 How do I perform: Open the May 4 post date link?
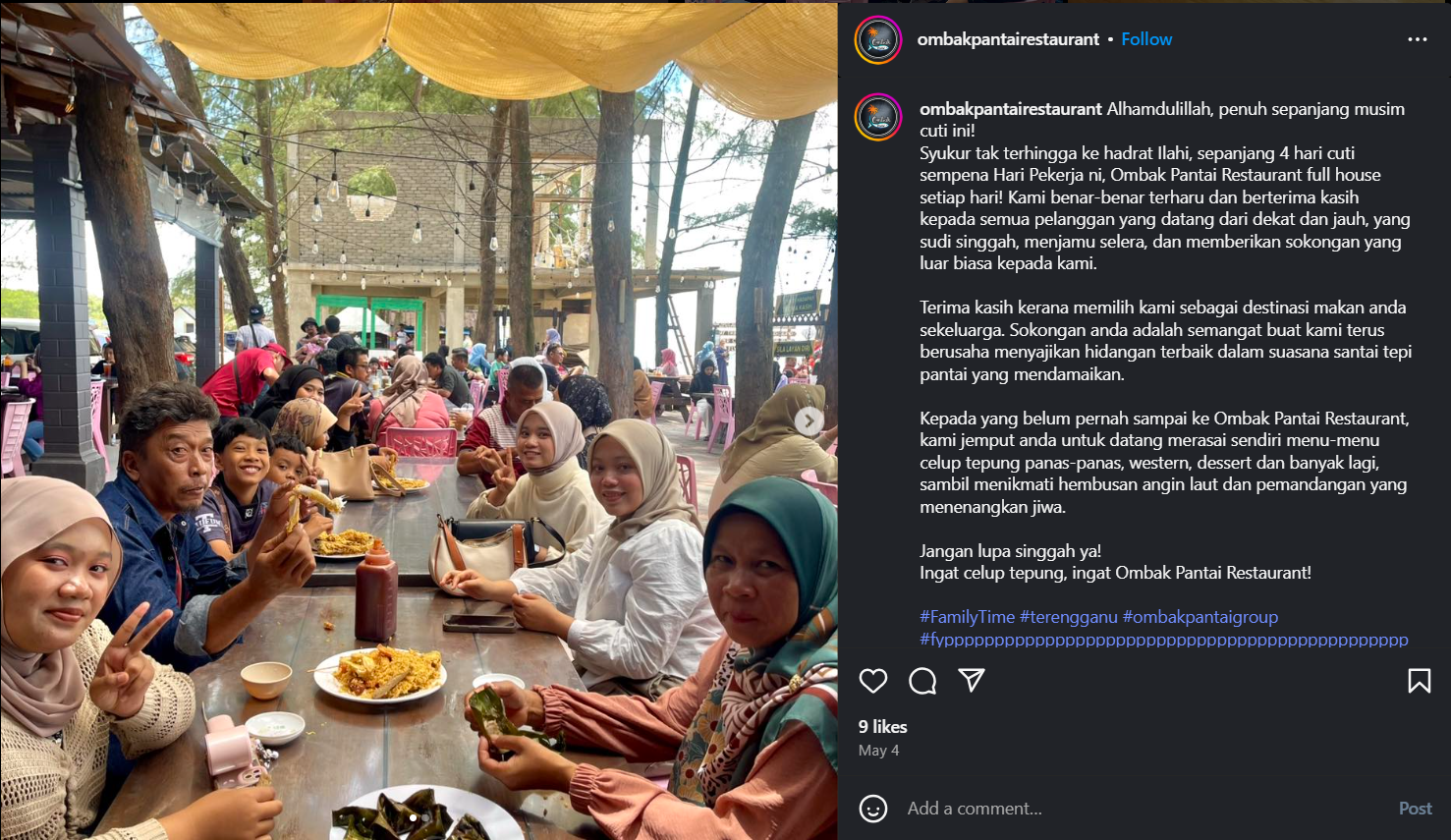point(878,751)
